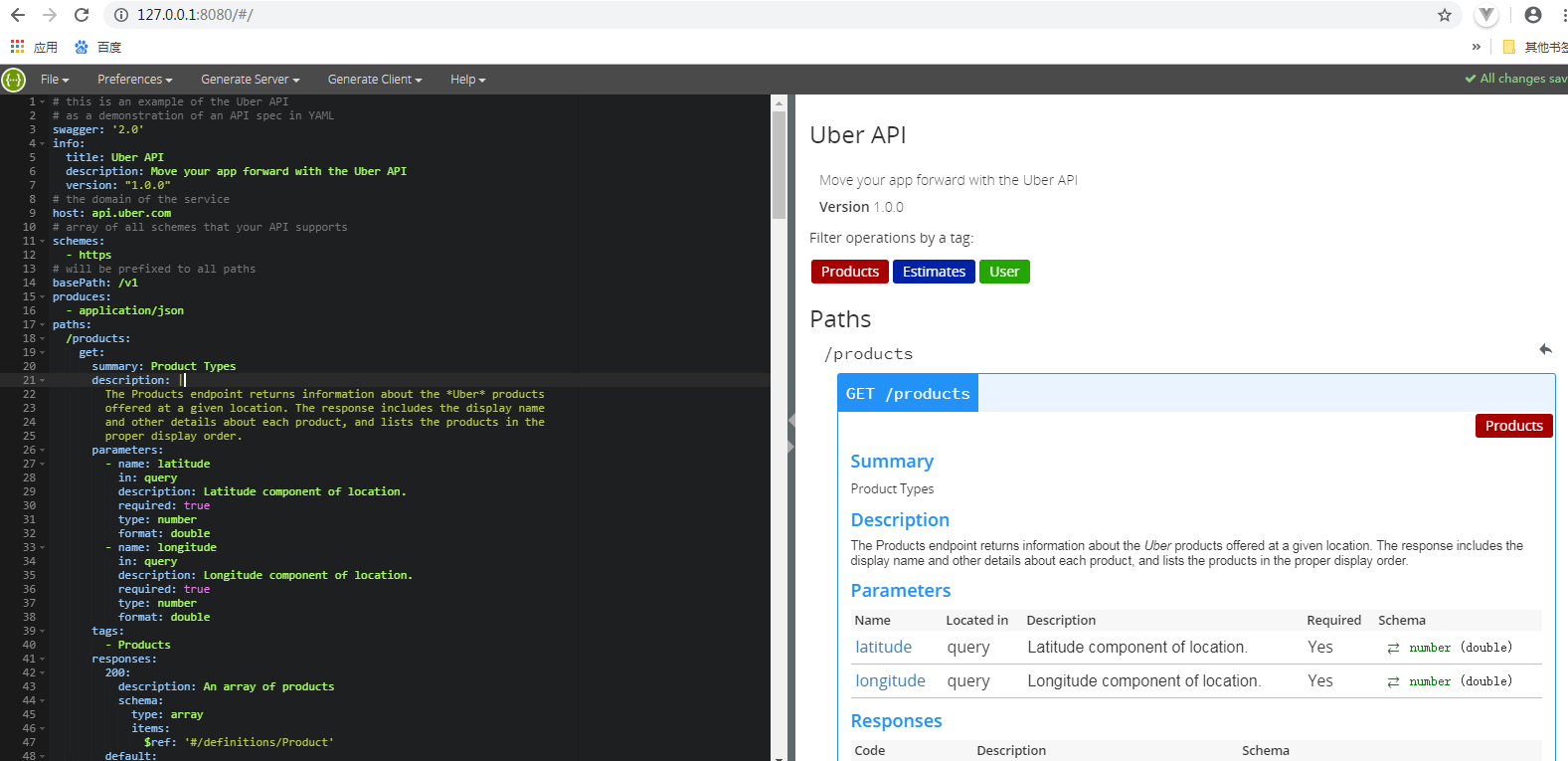Click the editor vertical scrollbar thumb
Screen dimensions: 1568x761
(779, 164)
